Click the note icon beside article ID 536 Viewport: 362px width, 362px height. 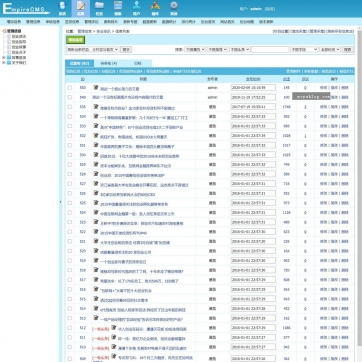96,107
